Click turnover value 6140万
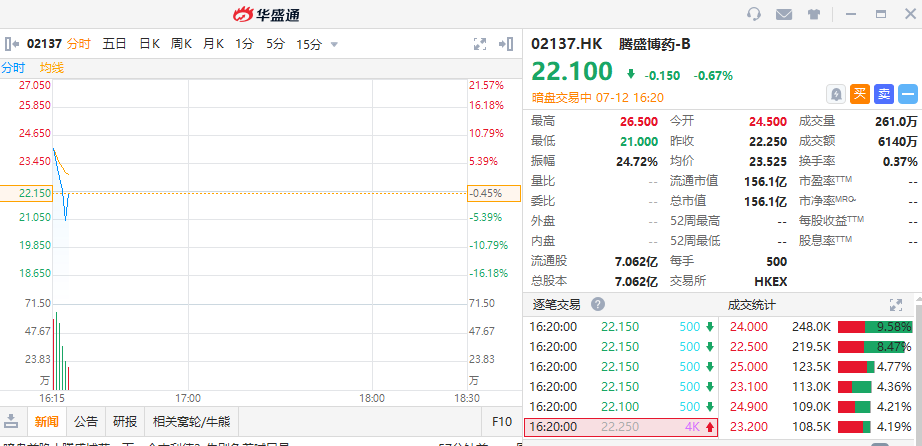Image resolution: width=922 pixels, height=446 pixels. pyautogui.click(x=898, y=141)
